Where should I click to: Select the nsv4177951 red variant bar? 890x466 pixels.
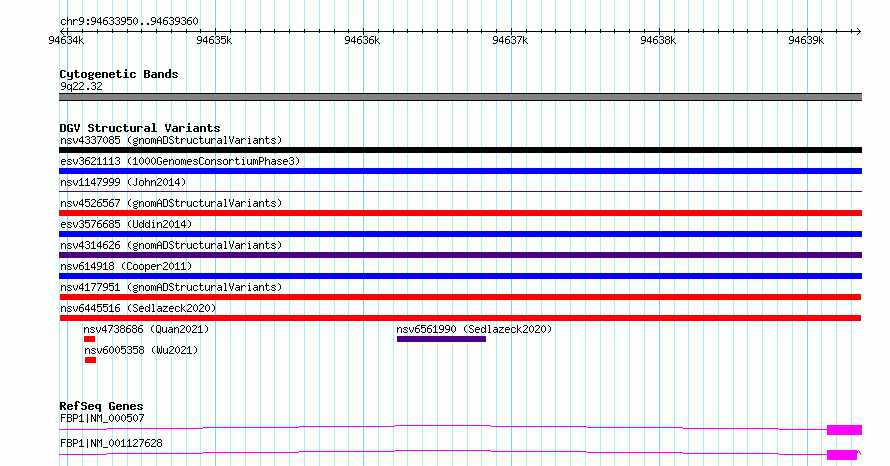pyautogui.click(x=460, y=297)
